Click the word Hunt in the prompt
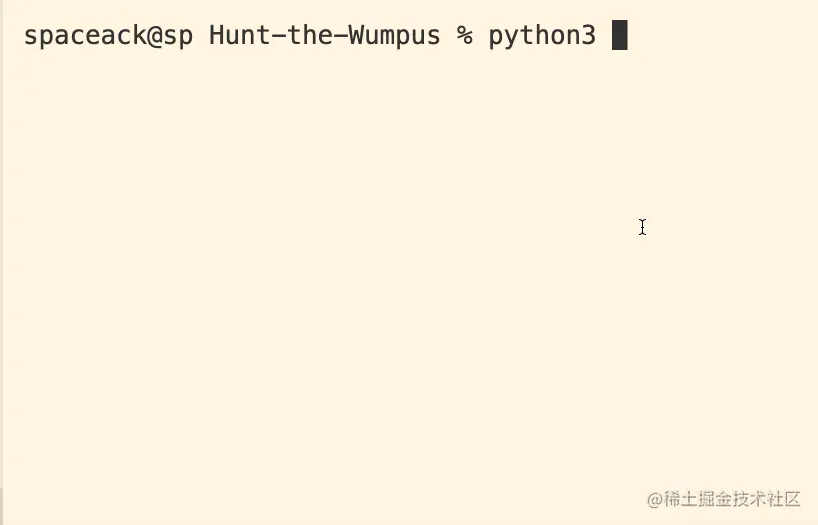 [239, 35]
